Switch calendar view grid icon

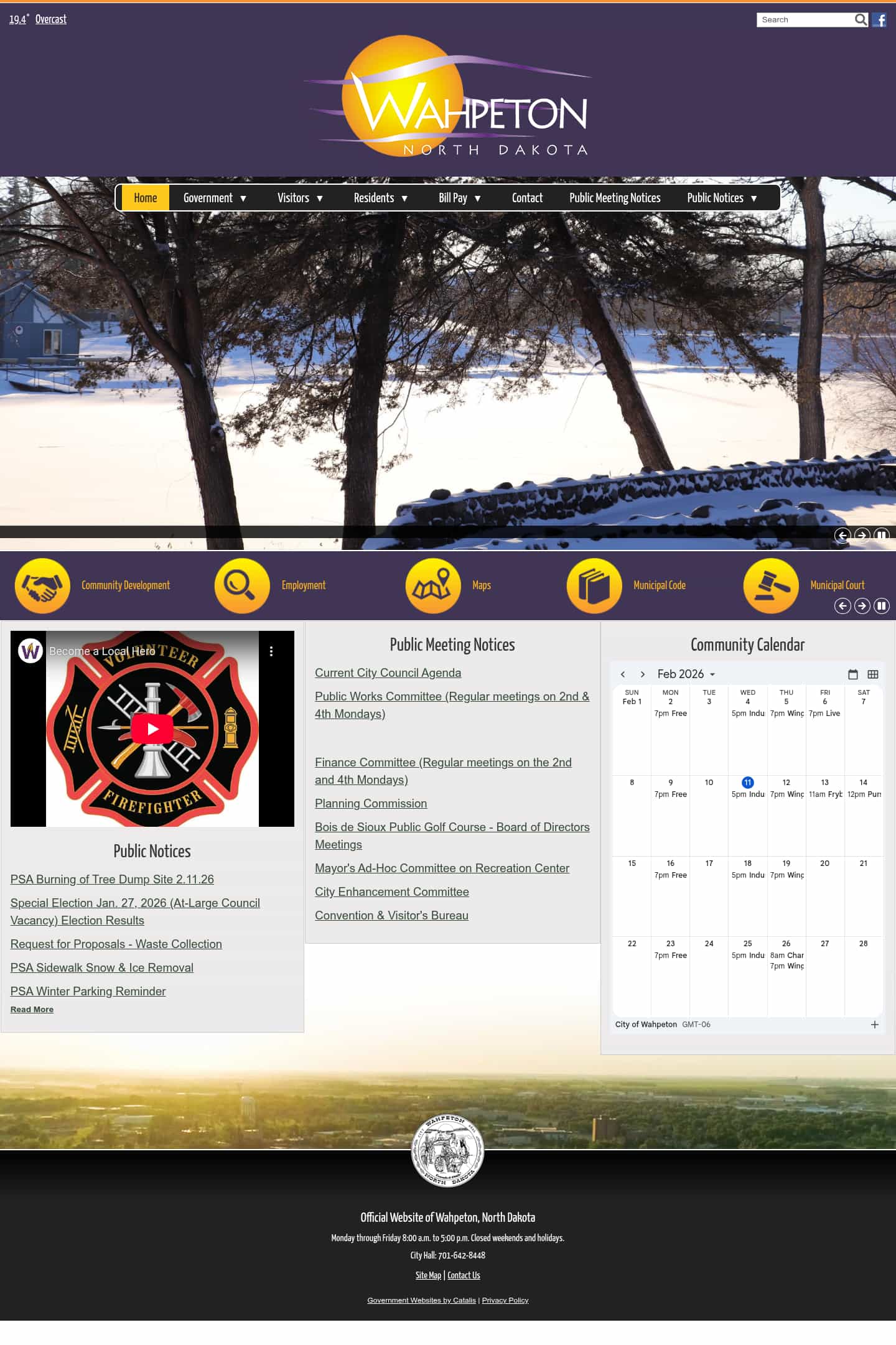click(x=873, y=674)
